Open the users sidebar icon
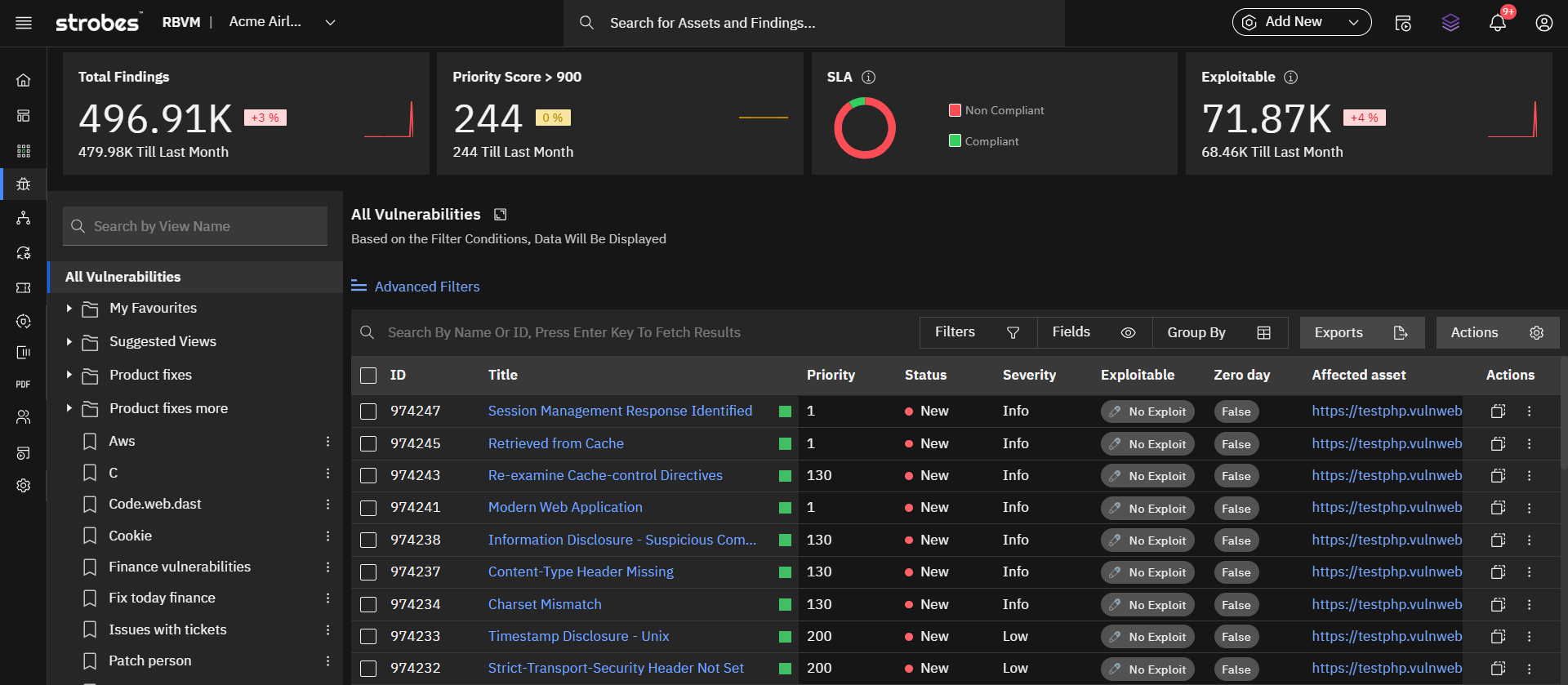The width and height of the screenshot is (1568, 685). [24, 417]
